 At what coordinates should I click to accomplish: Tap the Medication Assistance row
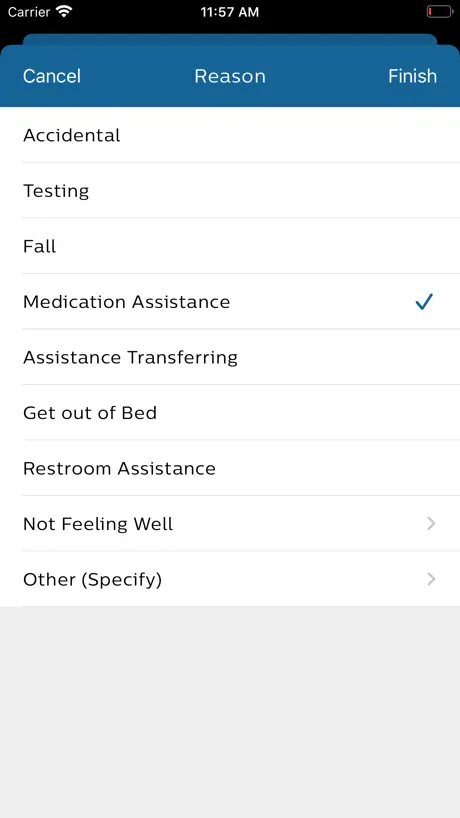coord(230,302)
